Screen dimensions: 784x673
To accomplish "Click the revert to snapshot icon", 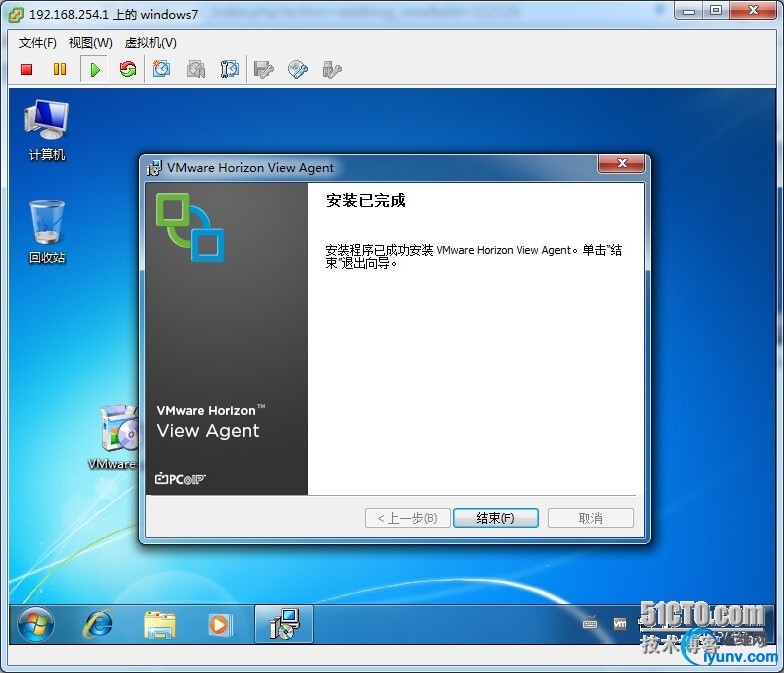I will click(196, 70).
